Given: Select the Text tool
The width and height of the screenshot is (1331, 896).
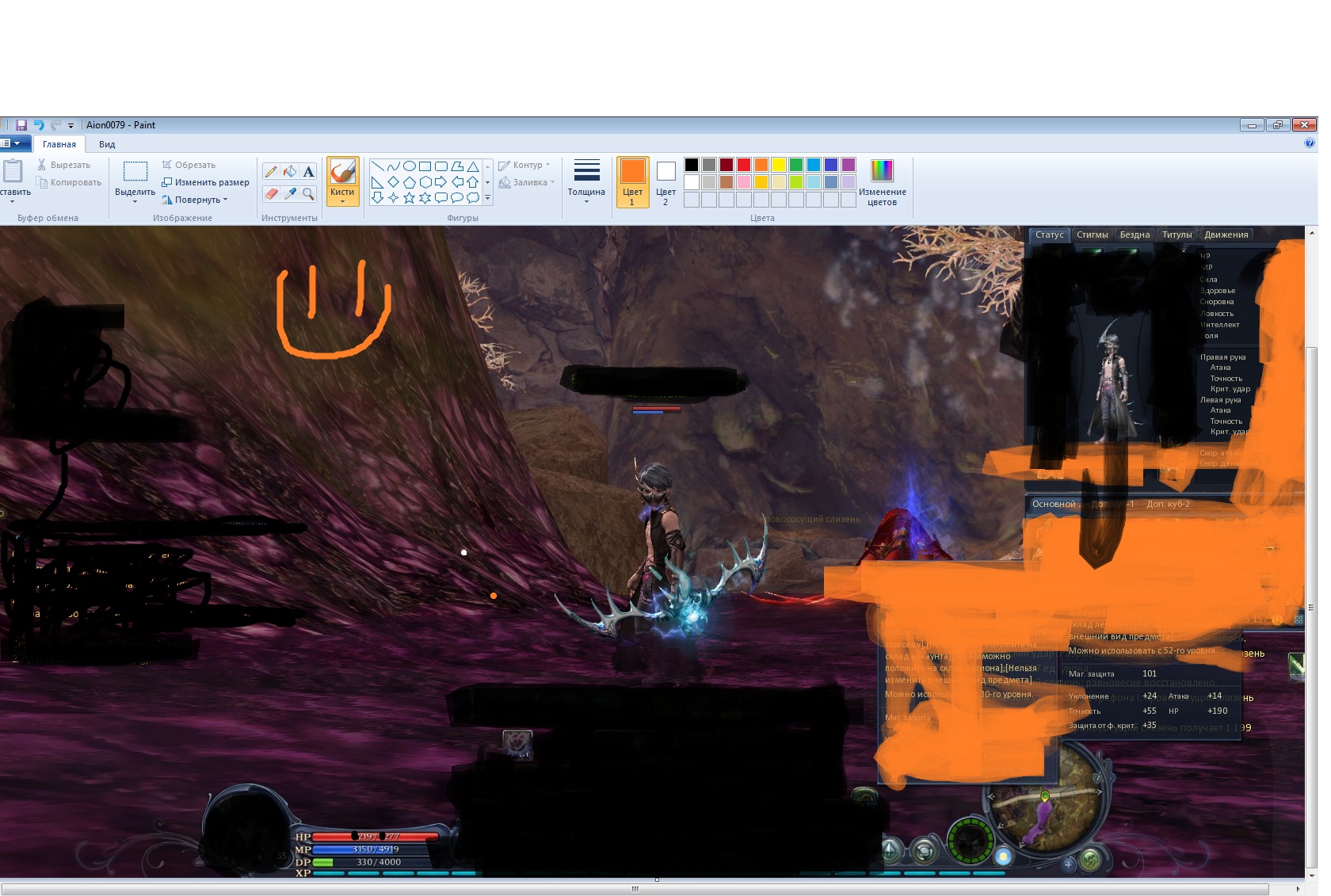Looking at the screenshot, I should tap(309, 172).
